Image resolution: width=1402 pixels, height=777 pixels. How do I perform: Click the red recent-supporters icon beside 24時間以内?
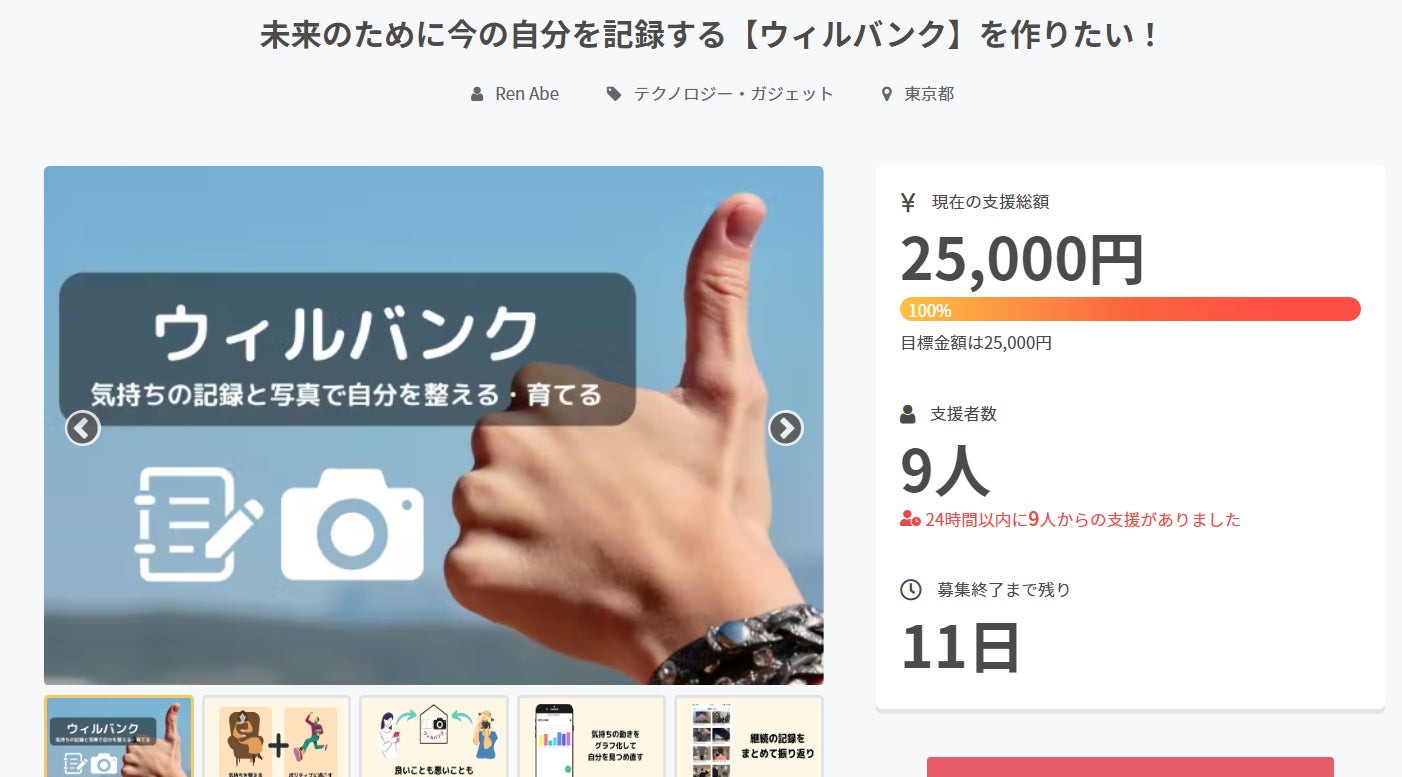coord(910,519)
